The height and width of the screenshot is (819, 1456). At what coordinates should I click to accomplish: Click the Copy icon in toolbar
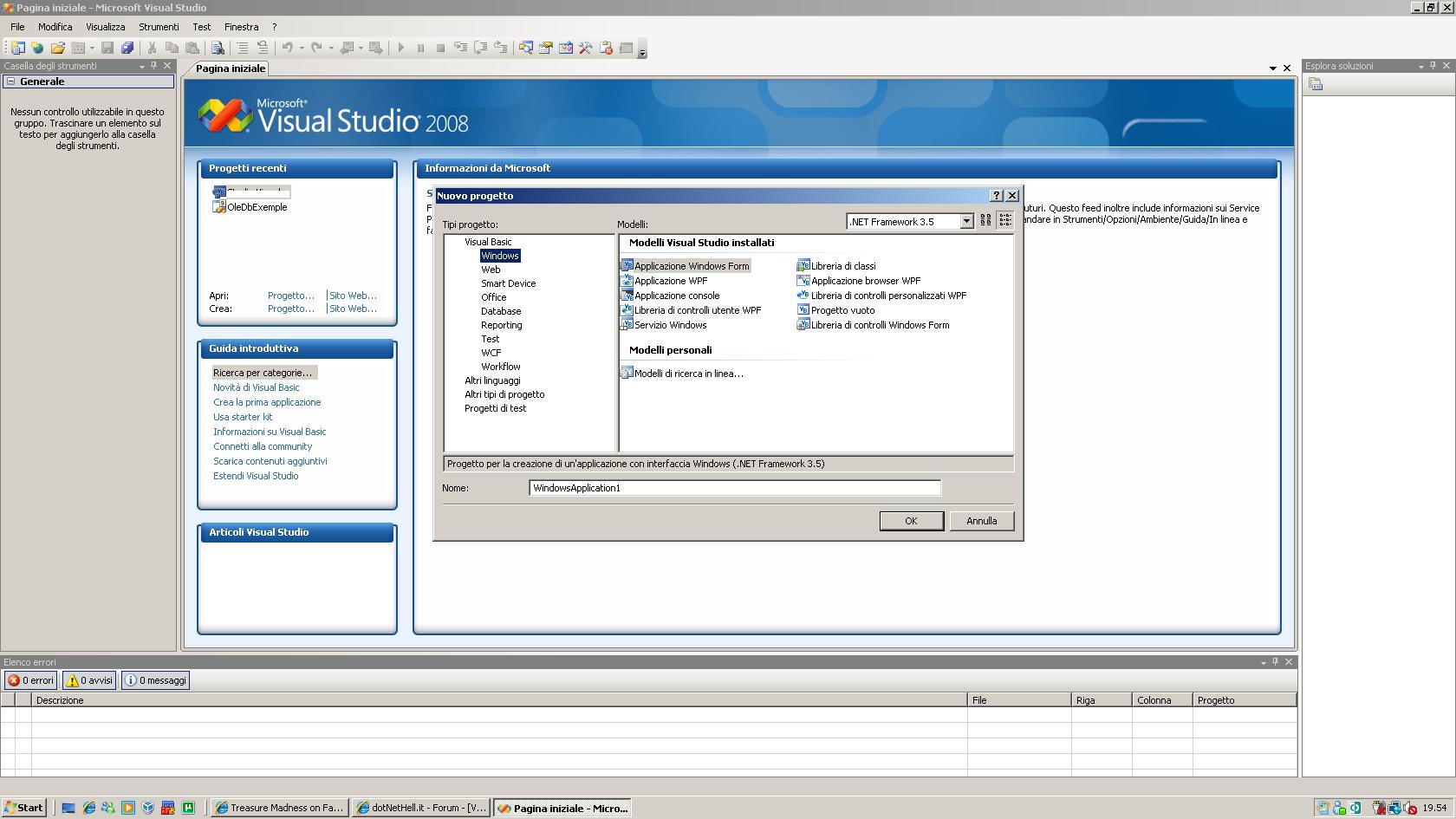tap(172, 48)
